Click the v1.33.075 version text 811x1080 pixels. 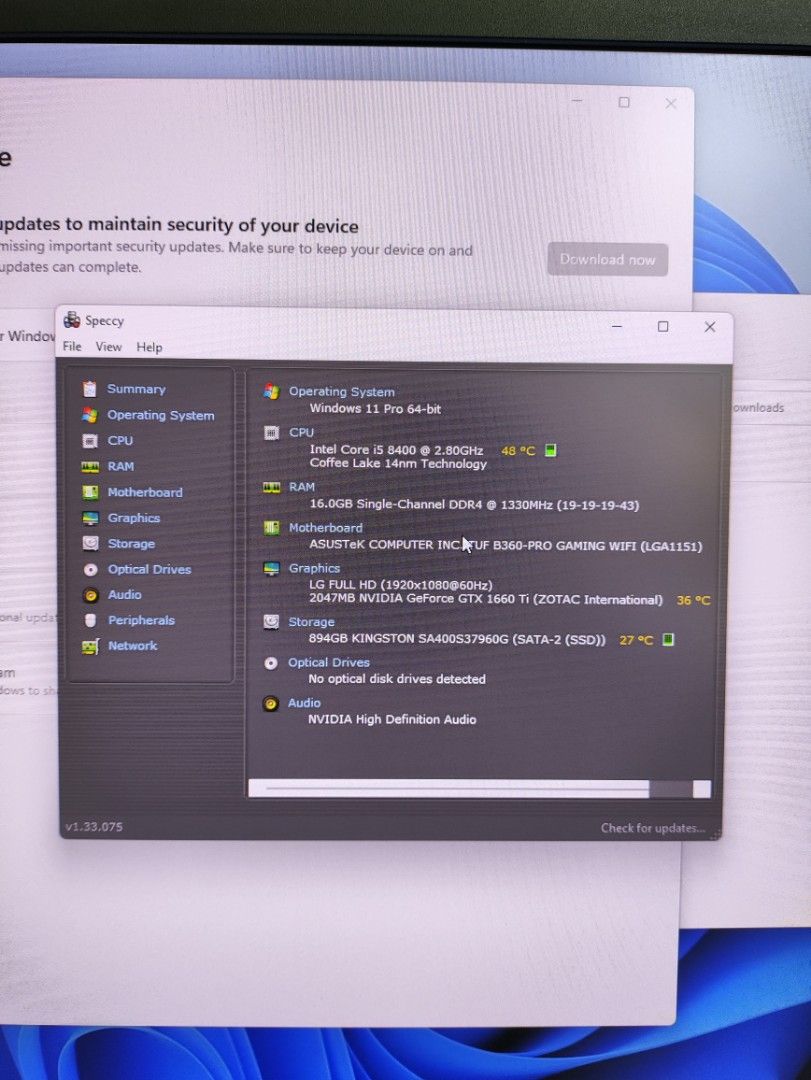coord(94,827)
